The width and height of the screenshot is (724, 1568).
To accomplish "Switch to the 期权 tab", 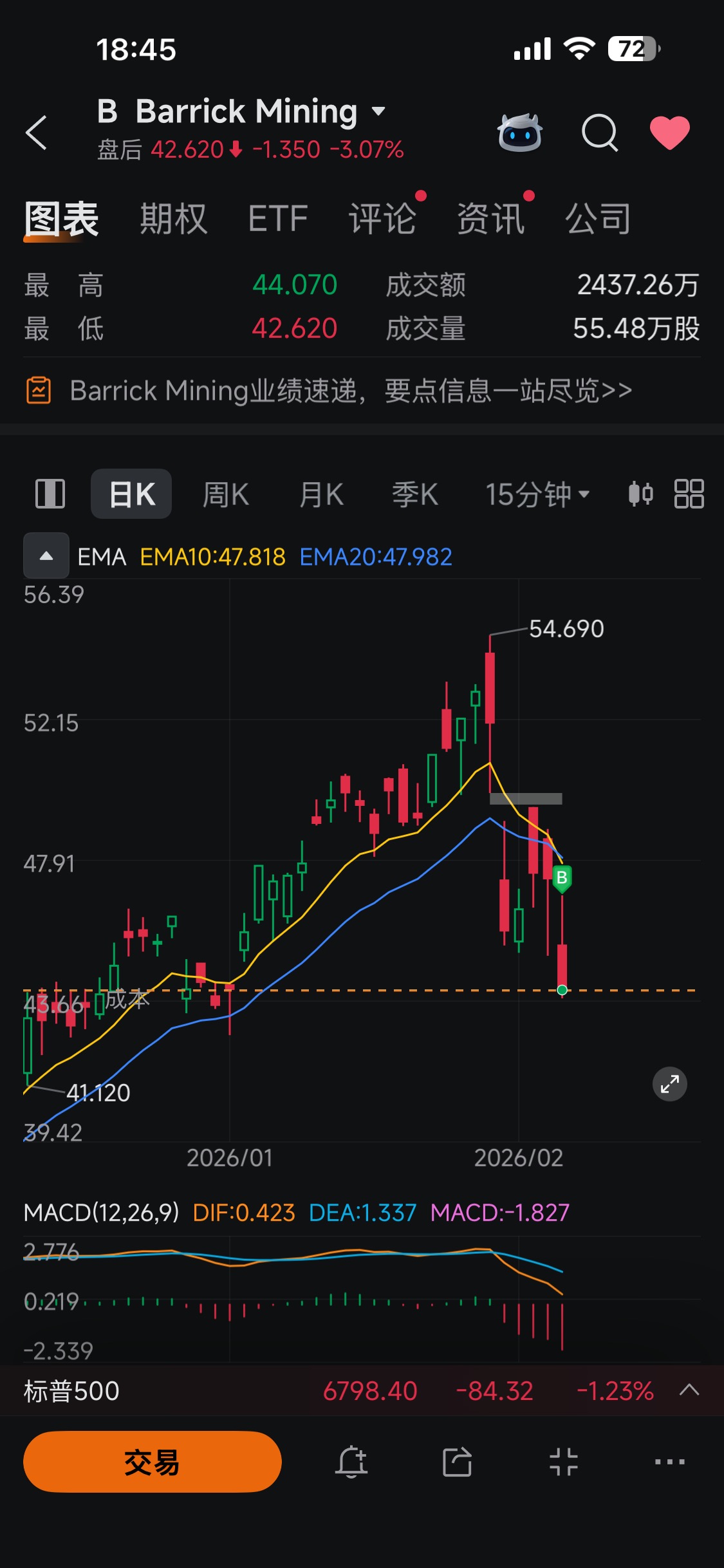I will click(x=173, y=219).
